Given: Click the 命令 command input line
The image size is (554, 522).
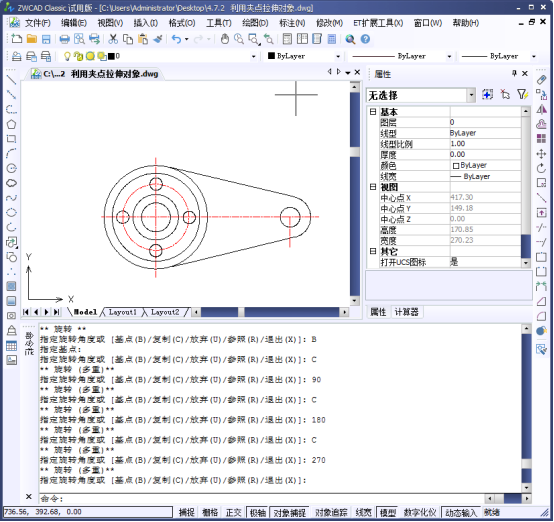Looking at the screenshot, I should (x=261, y=499).
